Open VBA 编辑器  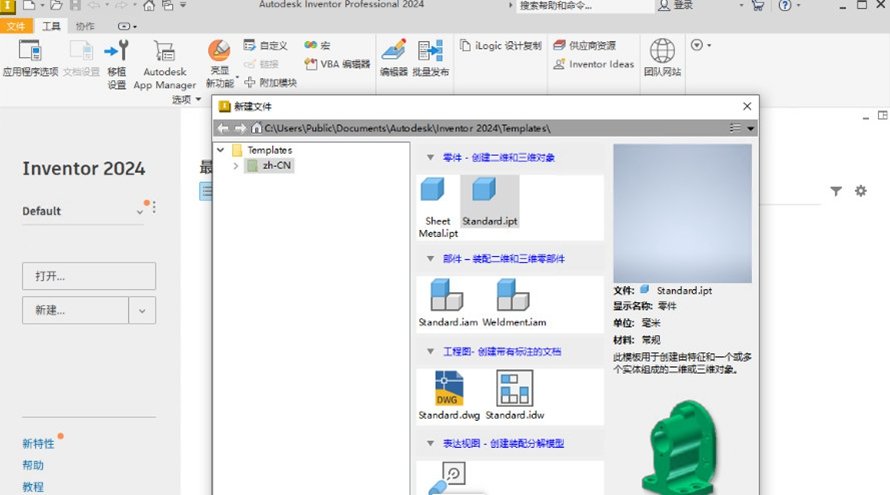pyautogui.click(x=337, y=64)
